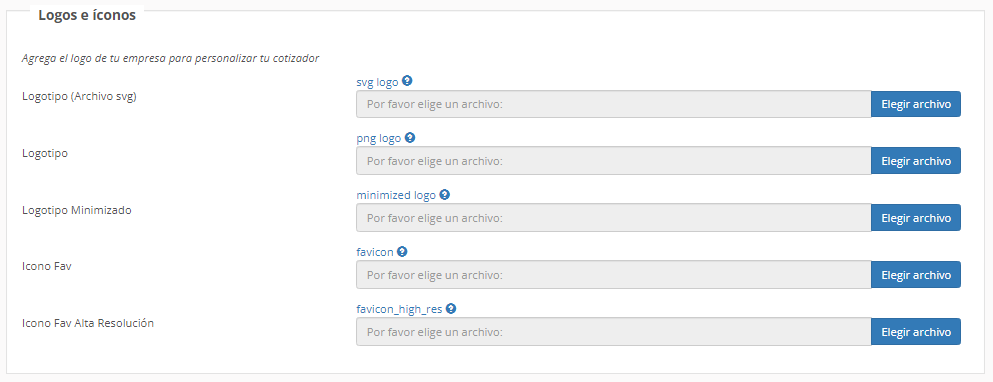Open the help tooltip beside png logo

pos(410,137)
